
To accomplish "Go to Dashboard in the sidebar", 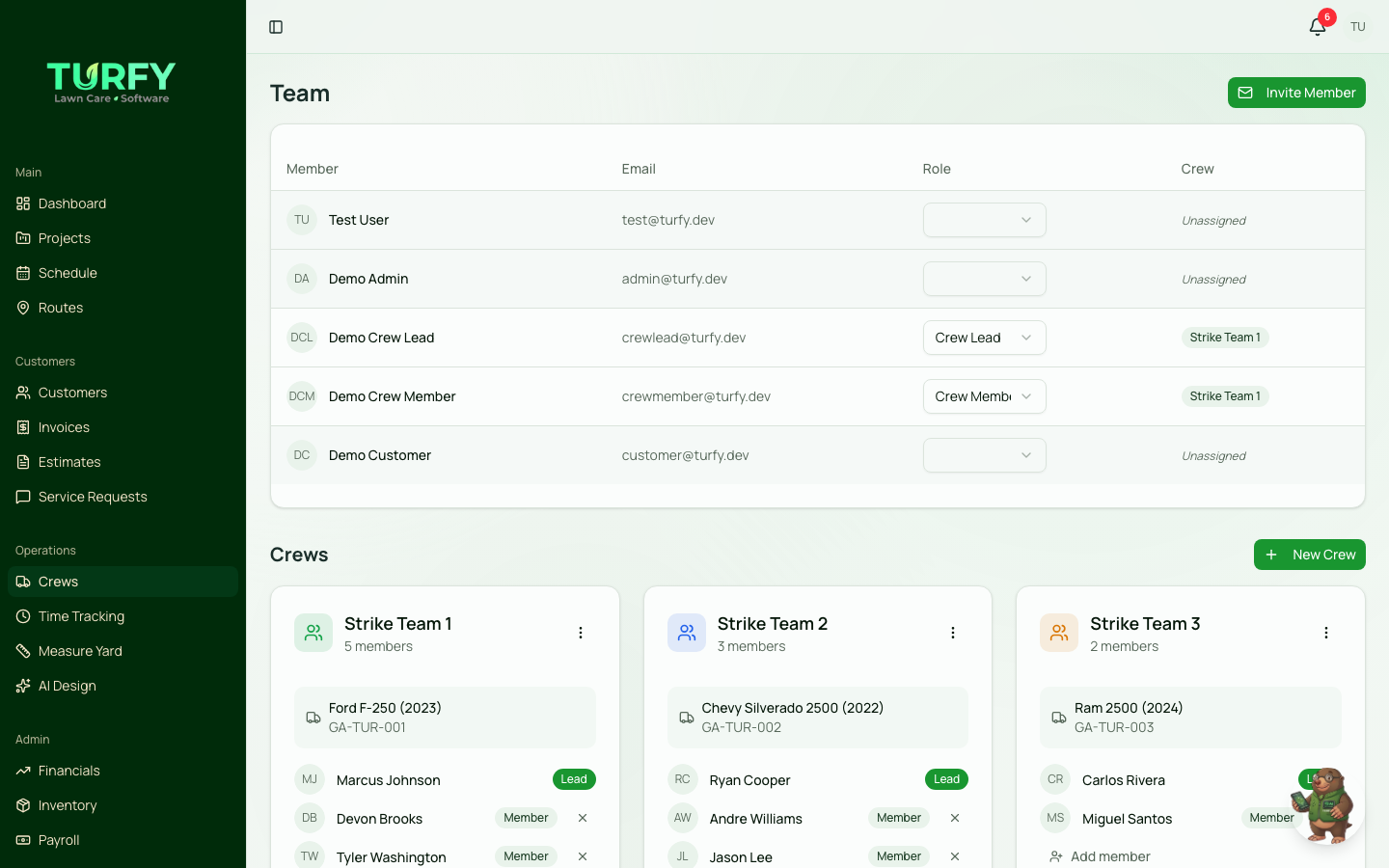I will coord(123,203).
